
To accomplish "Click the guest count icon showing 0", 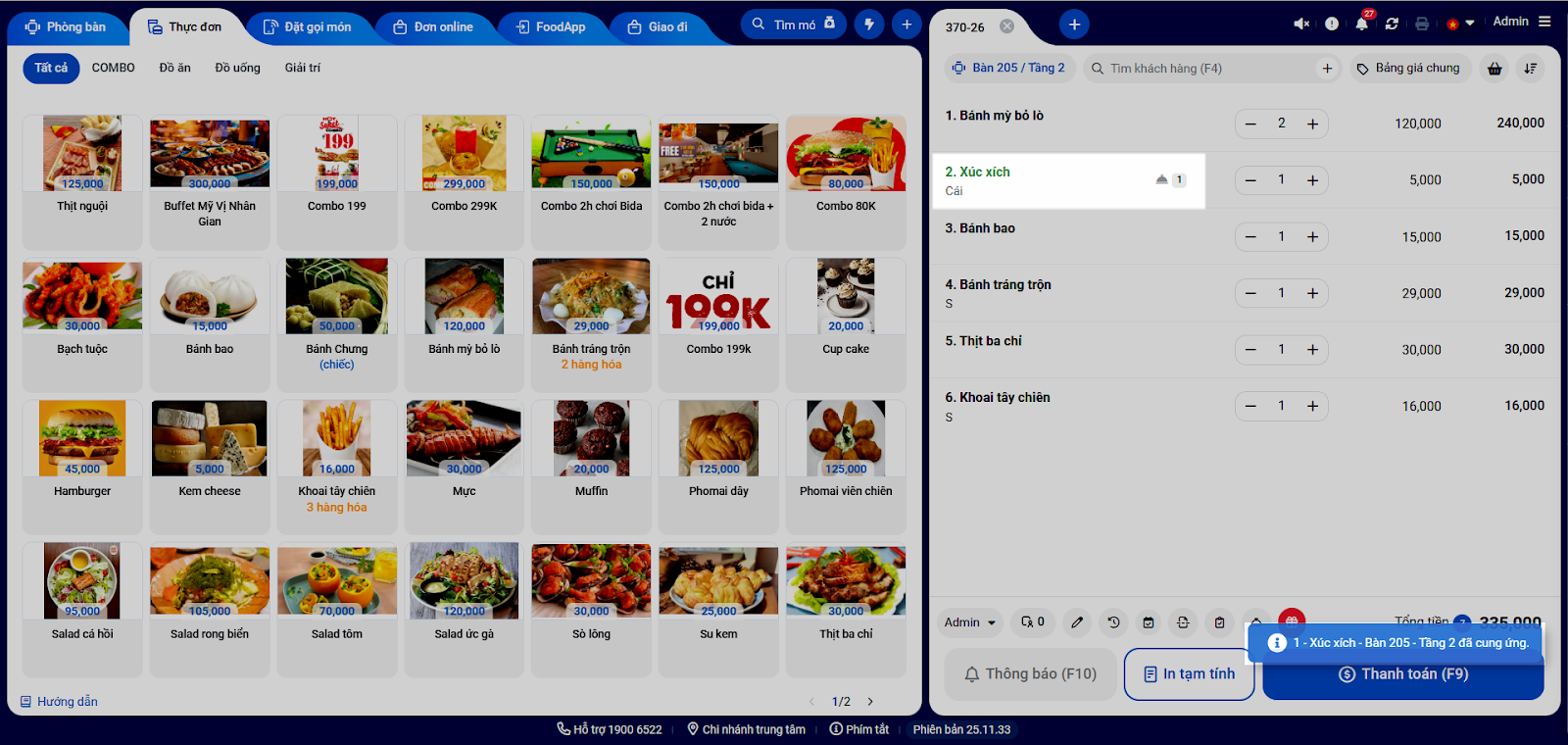I will (x=1034, y=622).
